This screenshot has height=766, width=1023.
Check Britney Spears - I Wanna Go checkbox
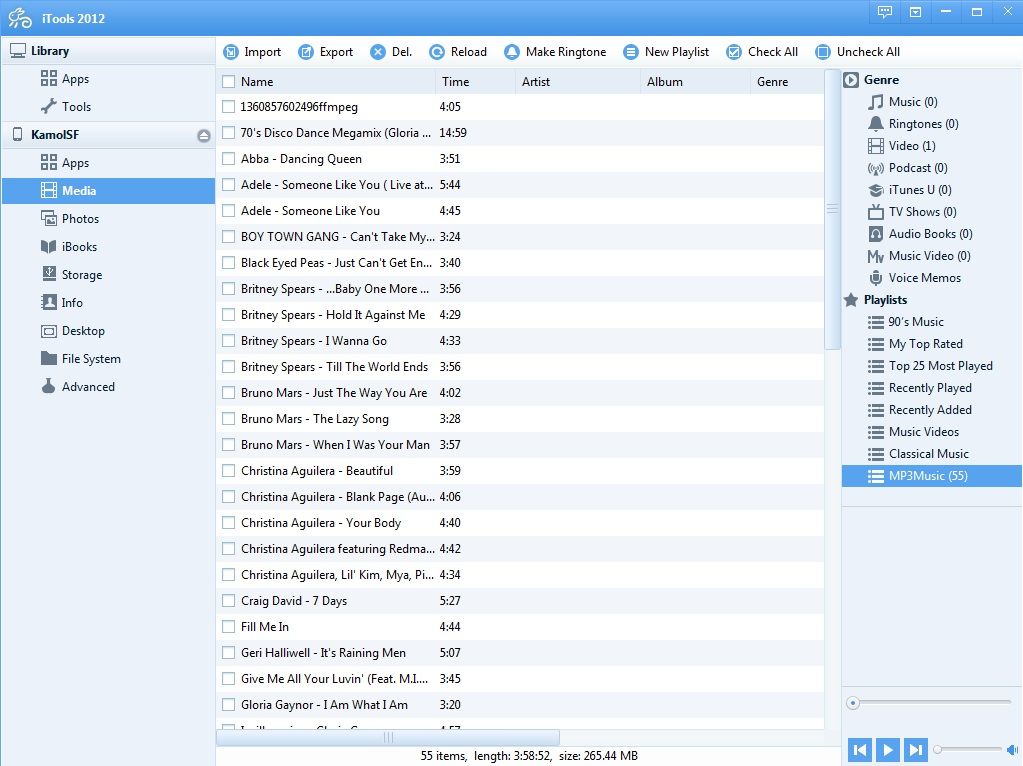[x=228, y=341]
